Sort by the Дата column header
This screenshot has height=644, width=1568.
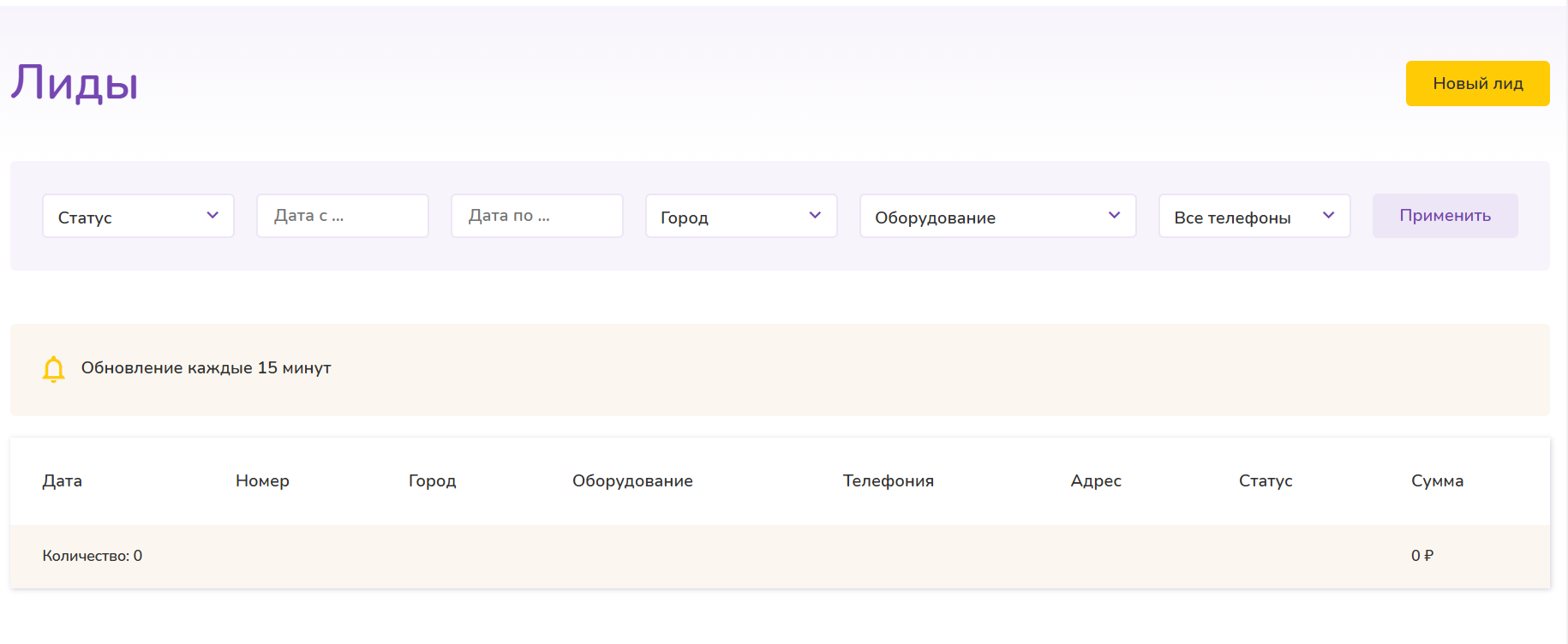coord(63,480)
